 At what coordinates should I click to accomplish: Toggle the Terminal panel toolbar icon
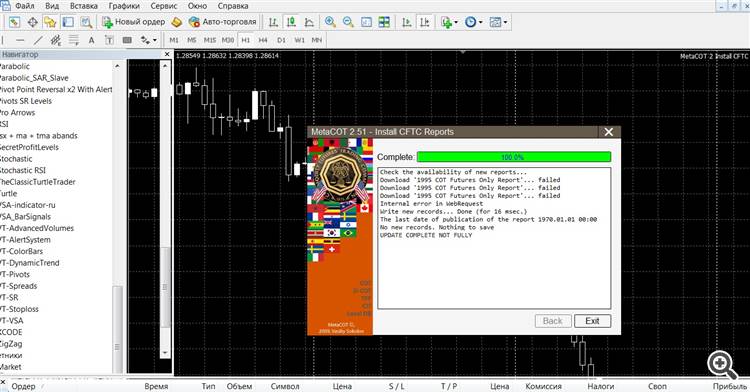(68, 22)
